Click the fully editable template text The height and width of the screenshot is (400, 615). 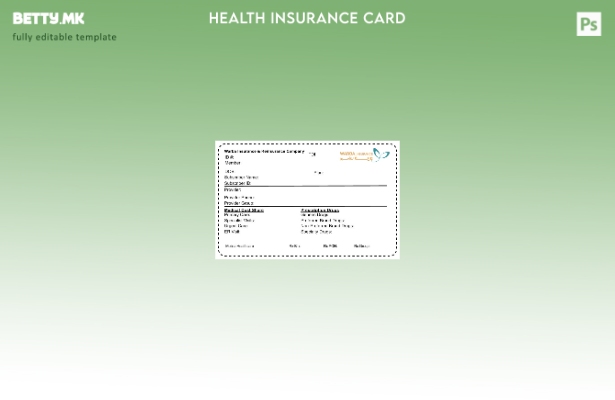coord(64,37)
